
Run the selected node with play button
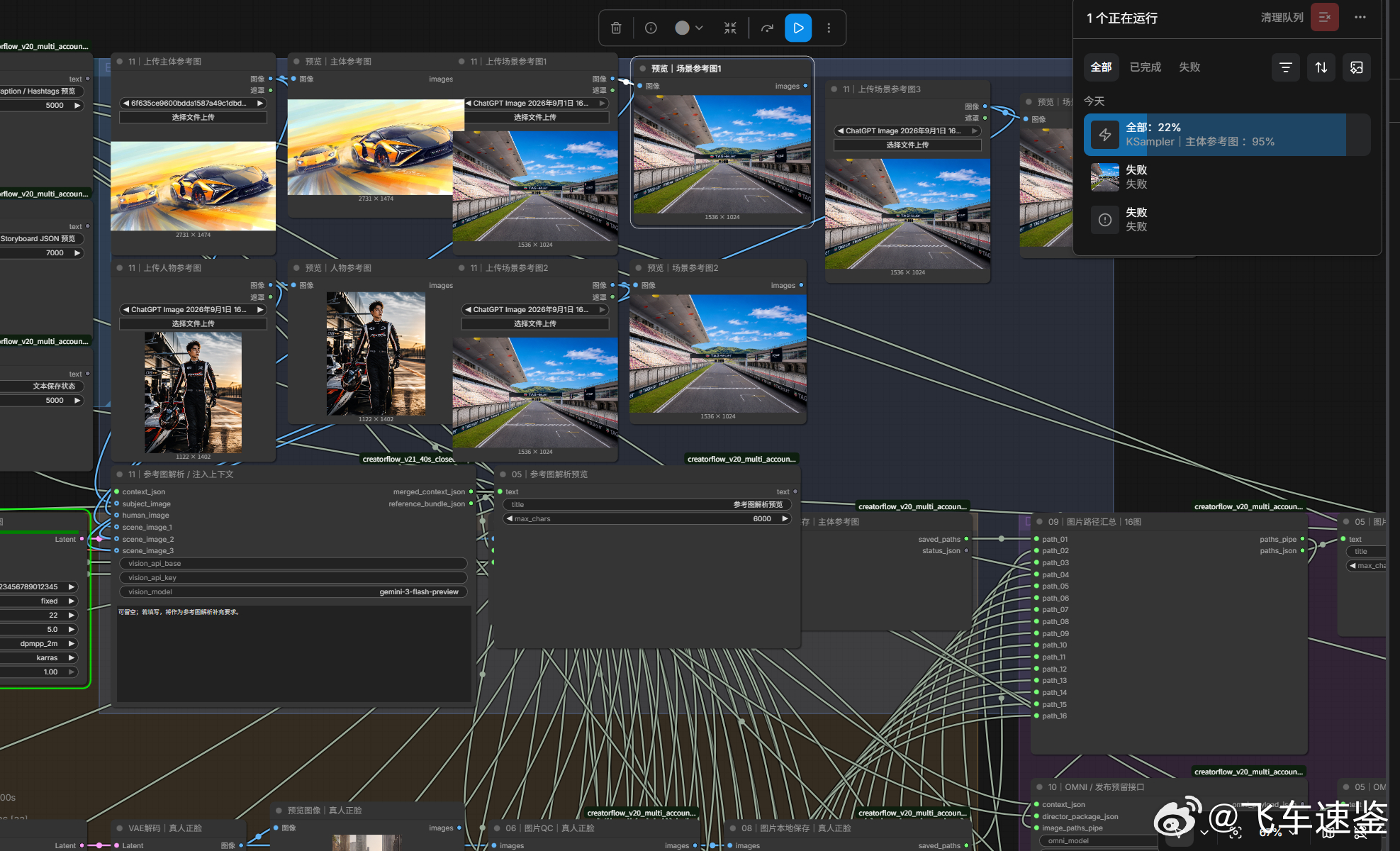[x=798, y=28]
